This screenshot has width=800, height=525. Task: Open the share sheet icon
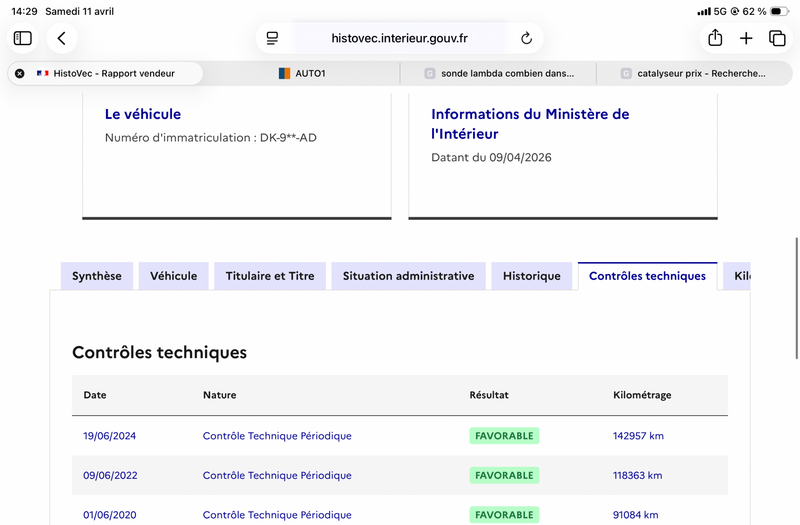coord(715,38)
